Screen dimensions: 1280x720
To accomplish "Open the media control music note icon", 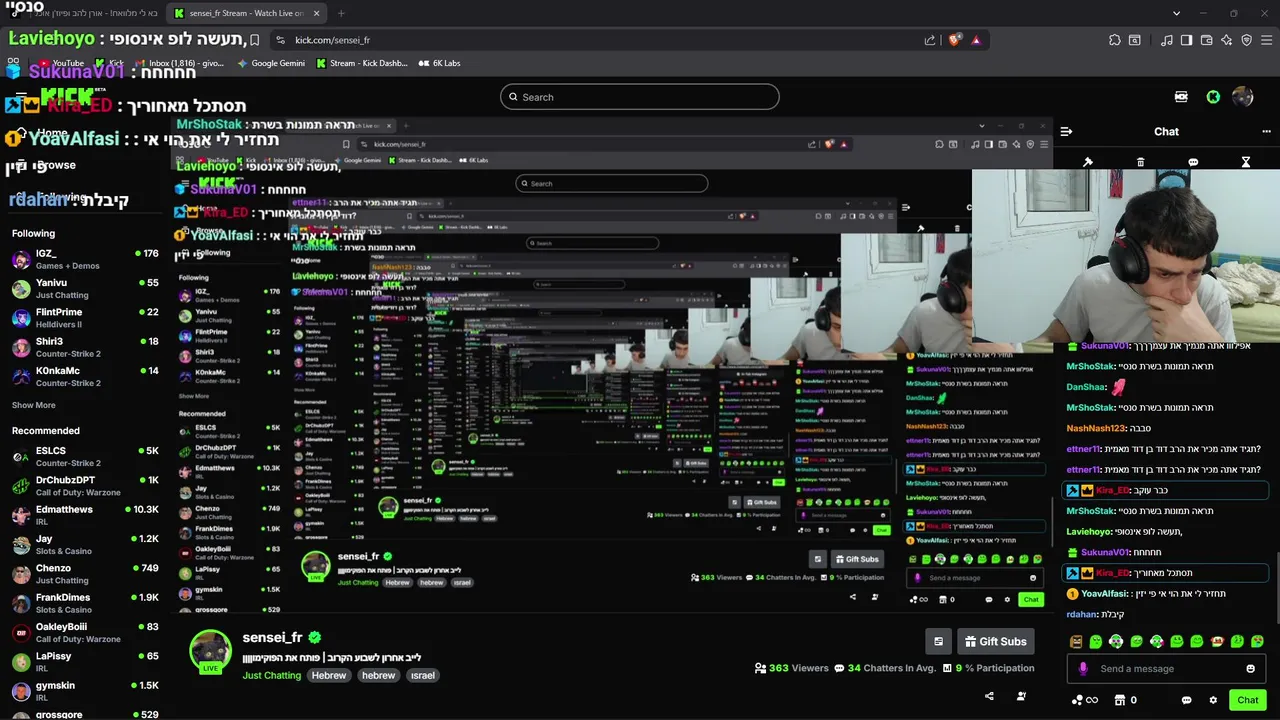I will [1166, 40].
